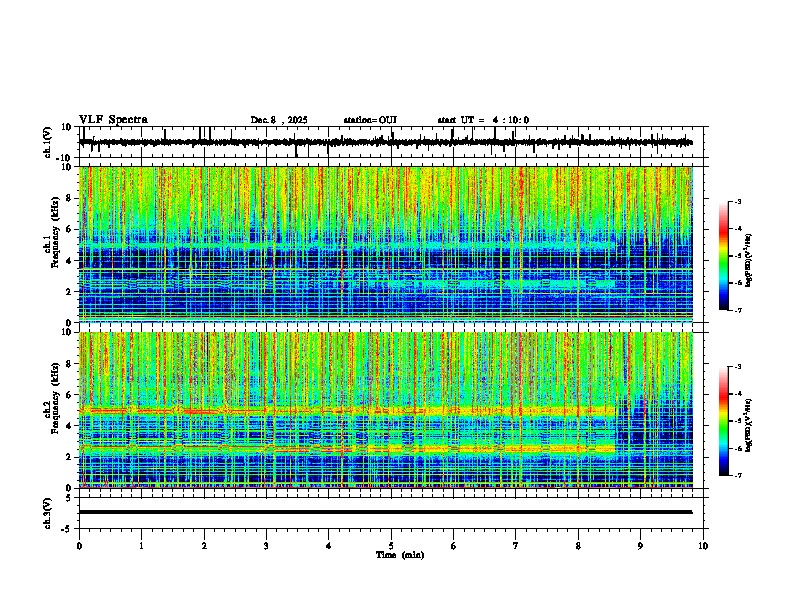Click the "8" kHz tick on ch.2 spectrogram axis
792x612 pixels.
tap(70, 364)
